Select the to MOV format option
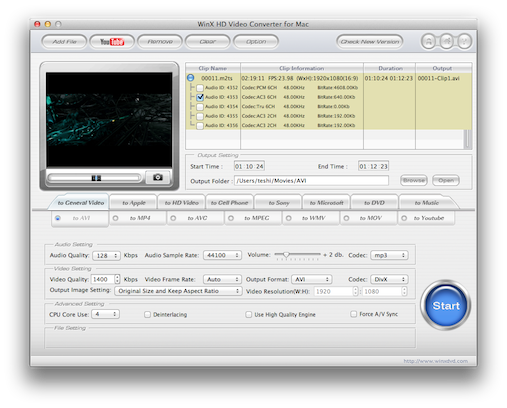Viewport: 507px width, 408px height. coord(346,218)
